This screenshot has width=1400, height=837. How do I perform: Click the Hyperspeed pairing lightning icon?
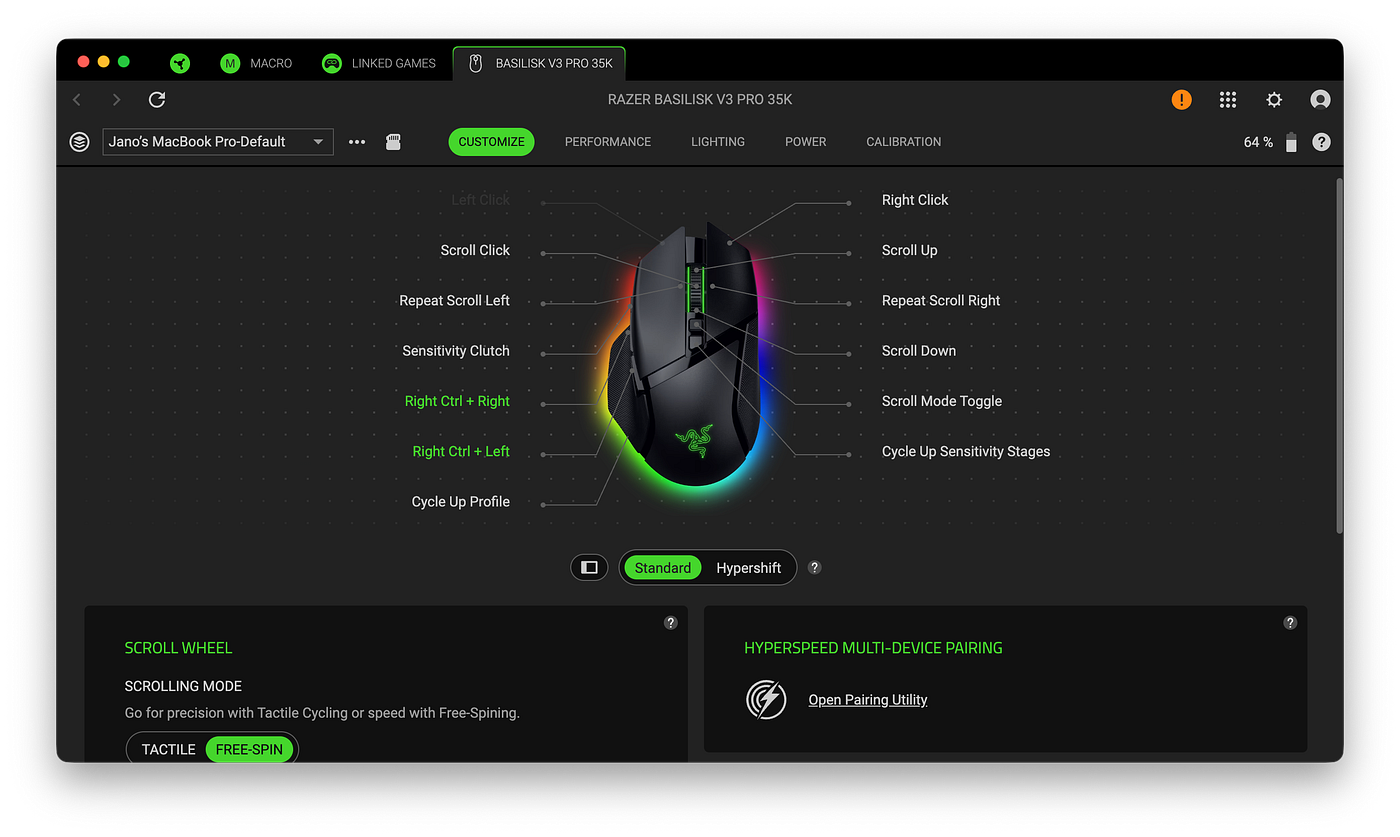[x=766, y=699]
